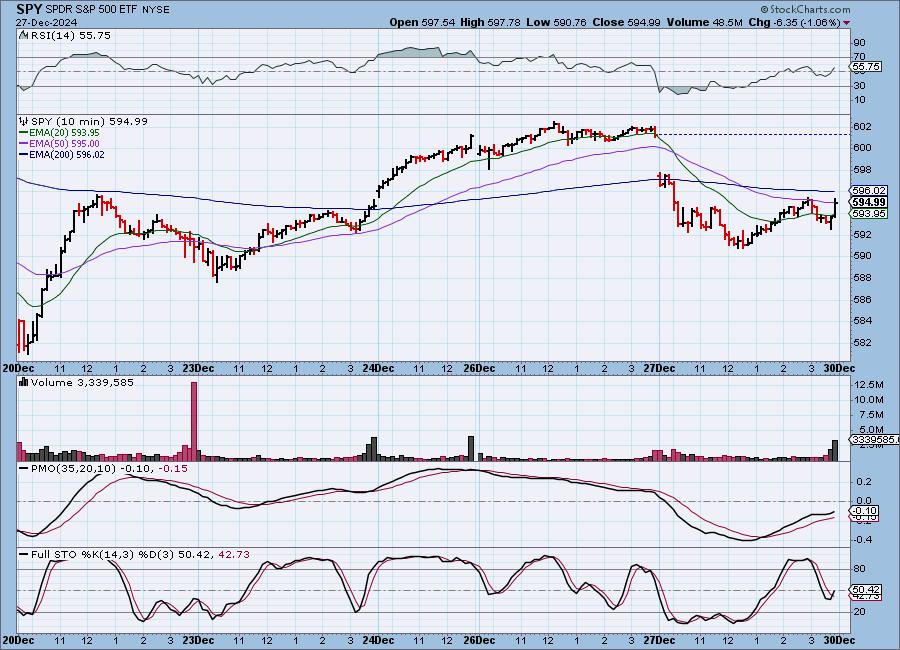Click the 24Dec marker under the price panel
Screen dimensions: 900x650
pyautogui.click(x=378, y=368)
